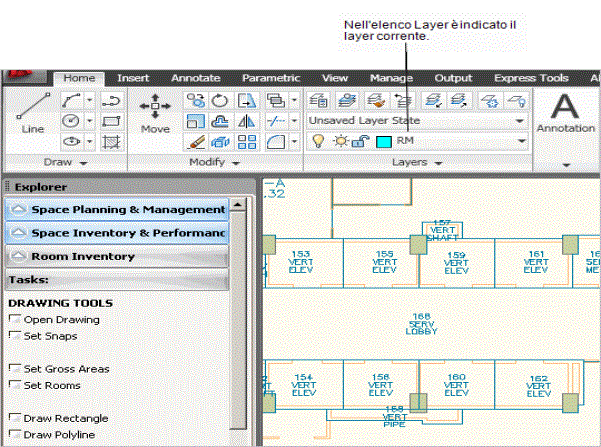Click the Rotate tool icon
601x447 pixels.
(x=220, y=101)
